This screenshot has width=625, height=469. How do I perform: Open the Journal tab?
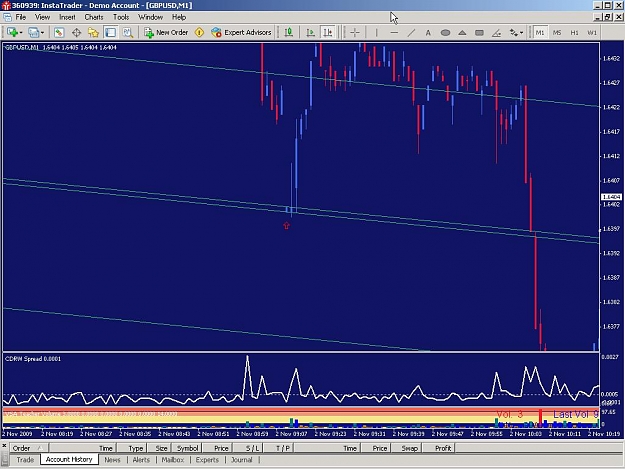tap(242, 460)
